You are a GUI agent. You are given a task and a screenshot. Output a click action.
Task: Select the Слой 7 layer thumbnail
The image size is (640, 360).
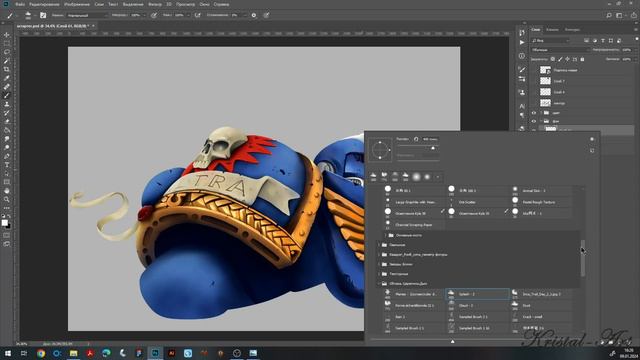click(545, 81)
